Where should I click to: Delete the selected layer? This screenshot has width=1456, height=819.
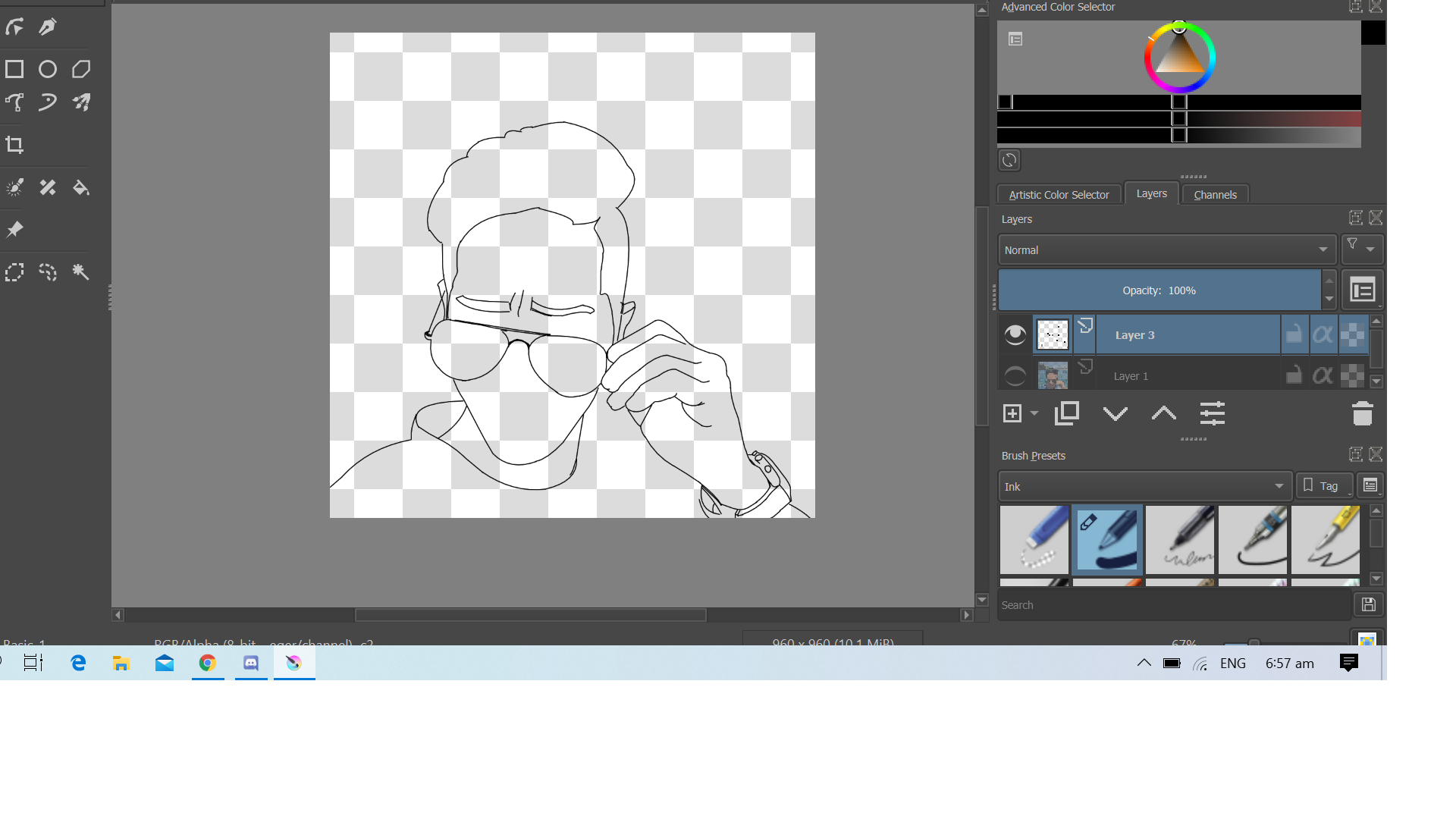[x=1362, y=413]
